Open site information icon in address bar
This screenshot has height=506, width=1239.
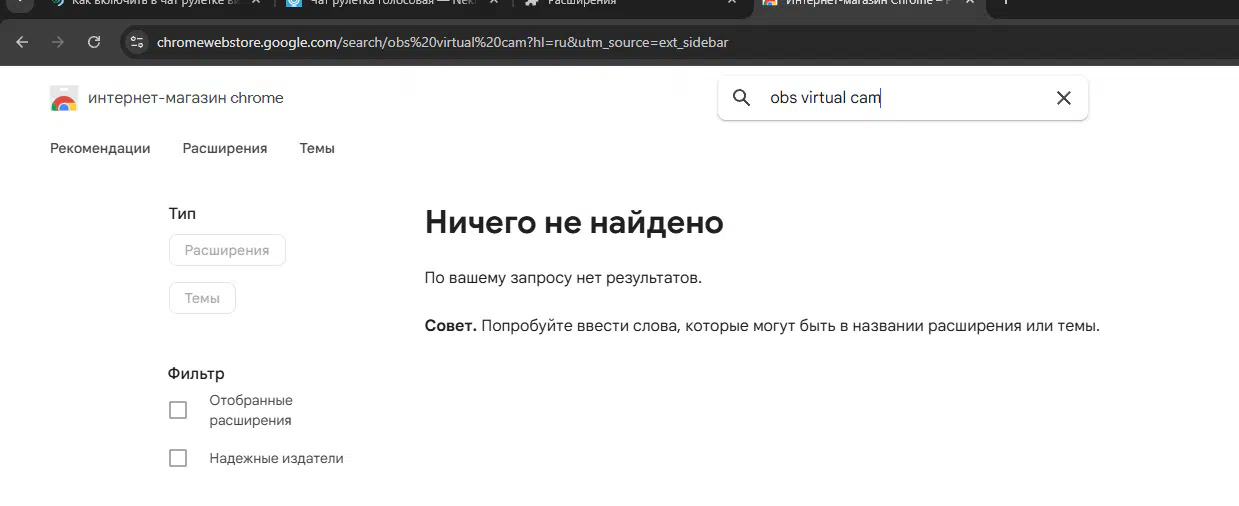(x=138, y=42)
